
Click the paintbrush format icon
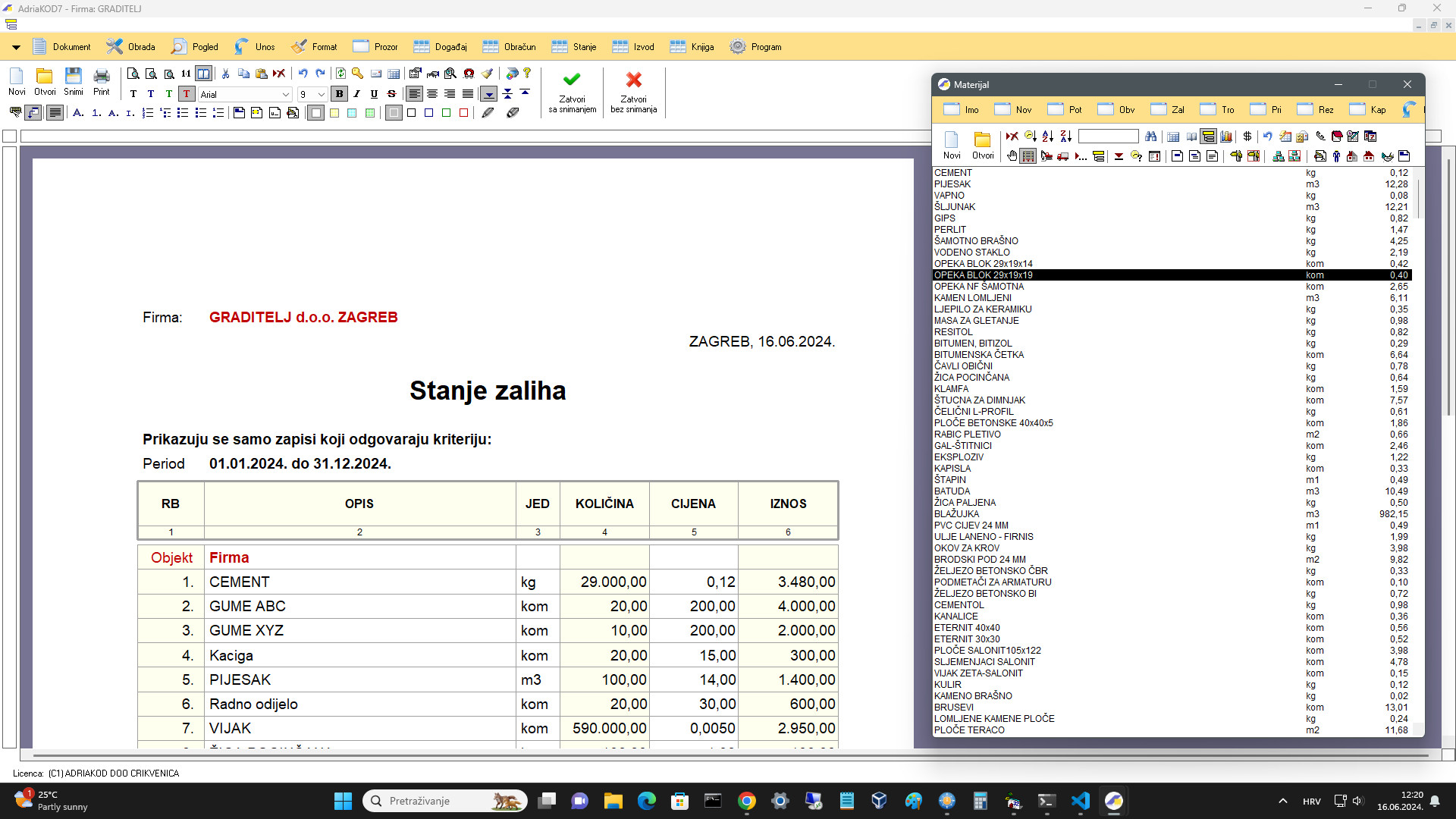tap(487, 74)
